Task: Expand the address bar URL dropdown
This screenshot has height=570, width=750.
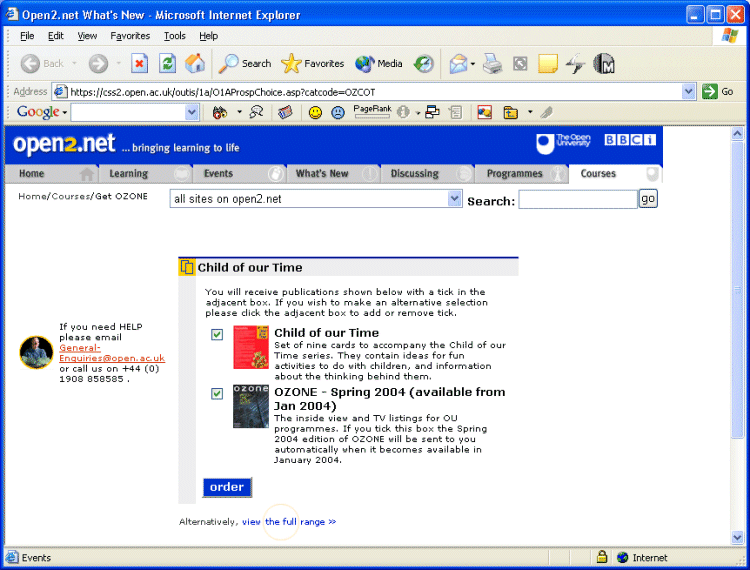Action: pos(688,91)
